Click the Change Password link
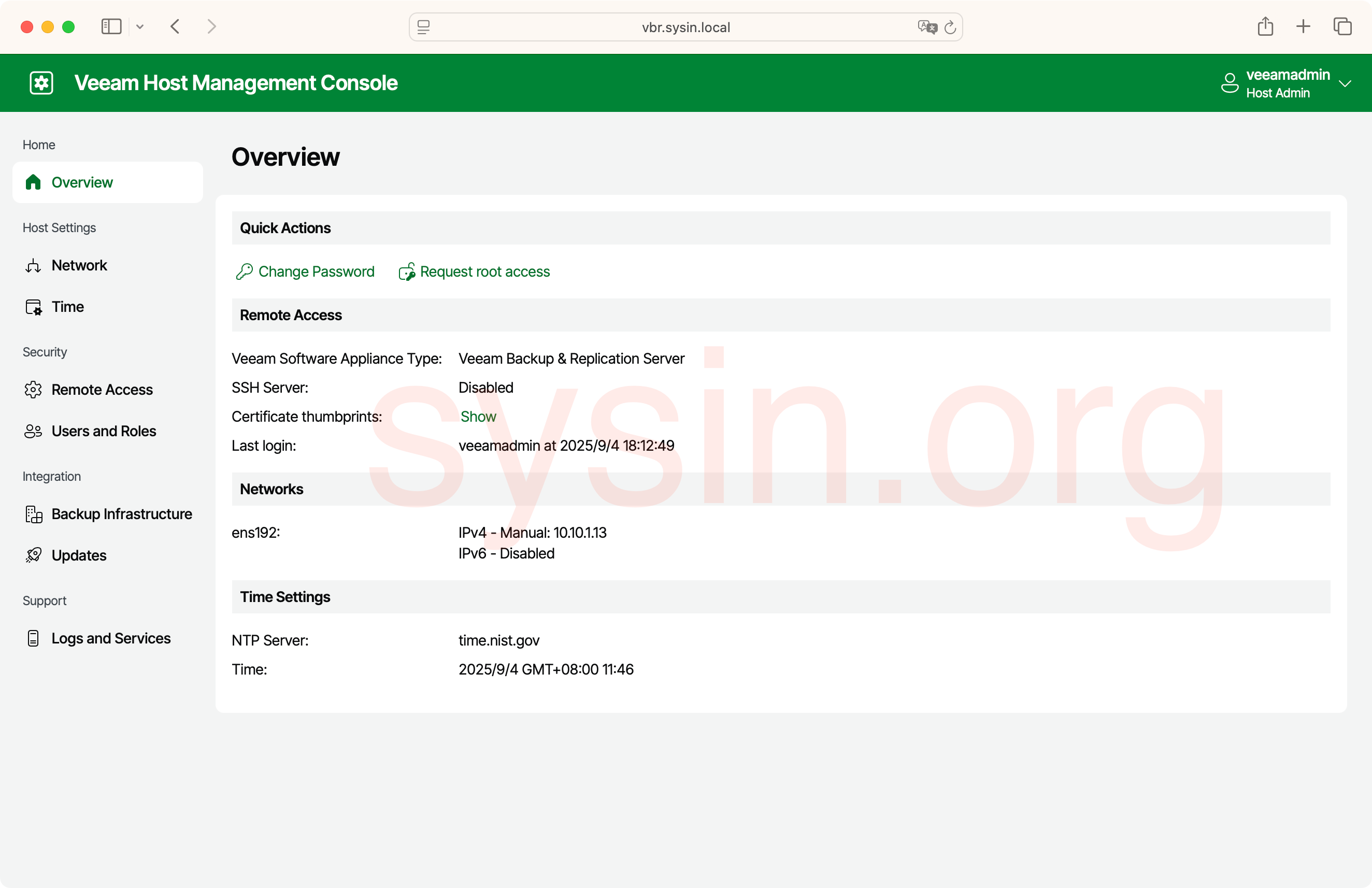1372x888 pixels. tap(316, 271)
